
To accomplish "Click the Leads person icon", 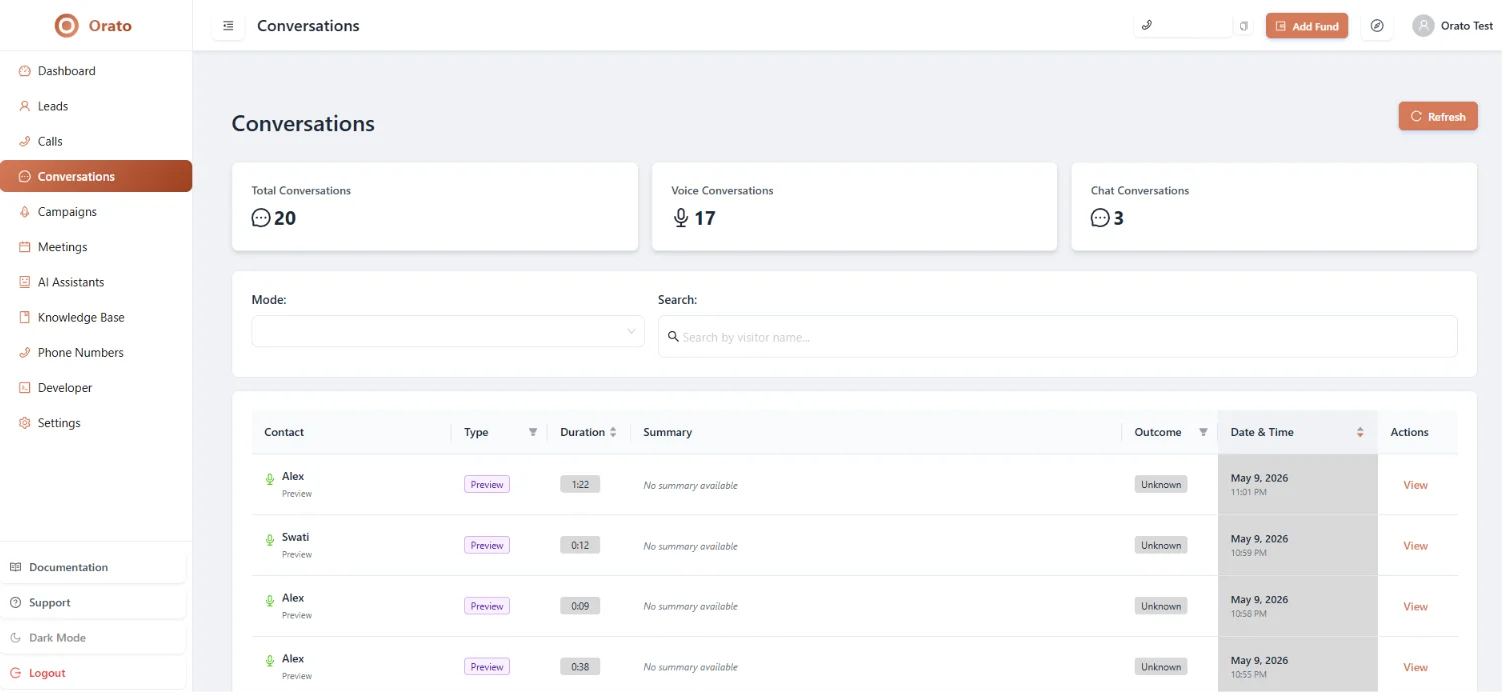I will pos(25,106).
